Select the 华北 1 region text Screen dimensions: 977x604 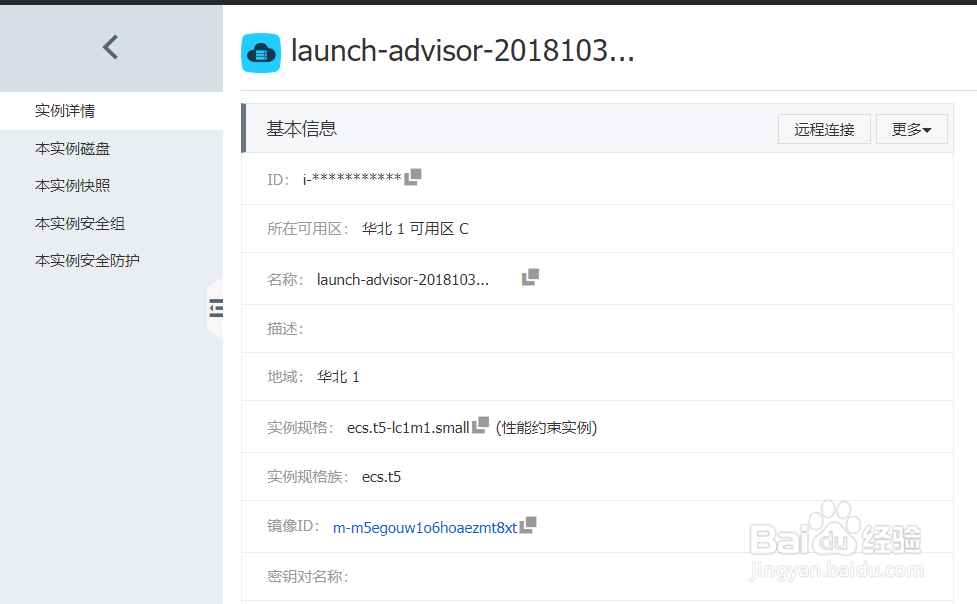point(338,376)
